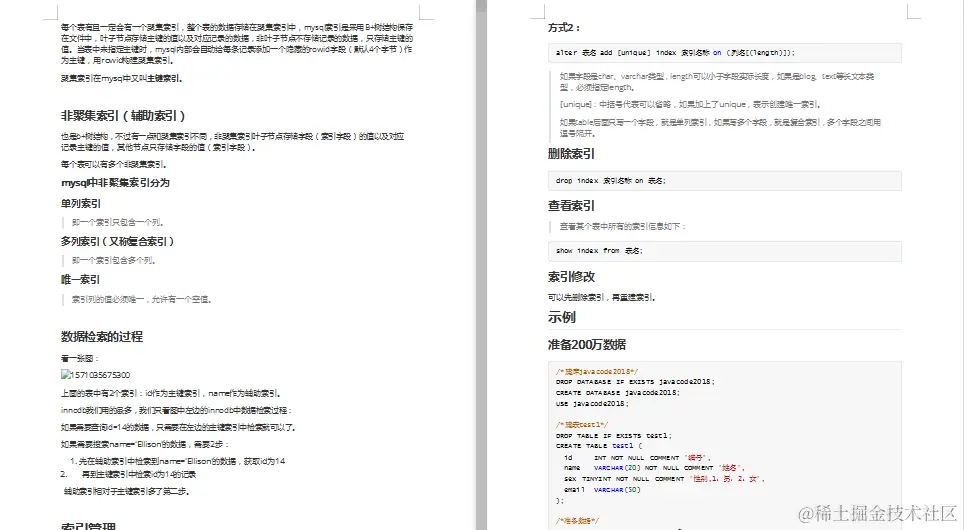Click the partially visible "索引管理" heading
The height and width of the screenshot is (530, 964).
click(89, 526)
